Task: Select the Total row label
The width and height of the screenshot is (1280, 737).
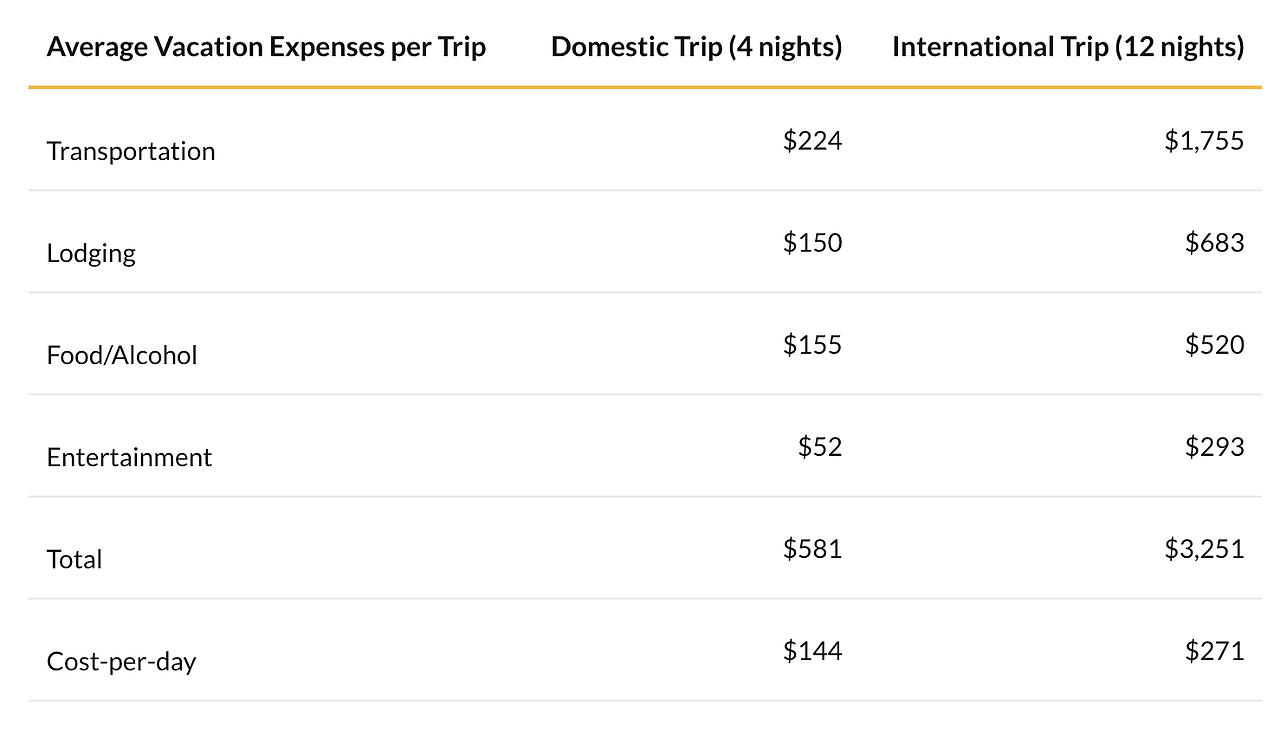Action: (x=74, y=559)
